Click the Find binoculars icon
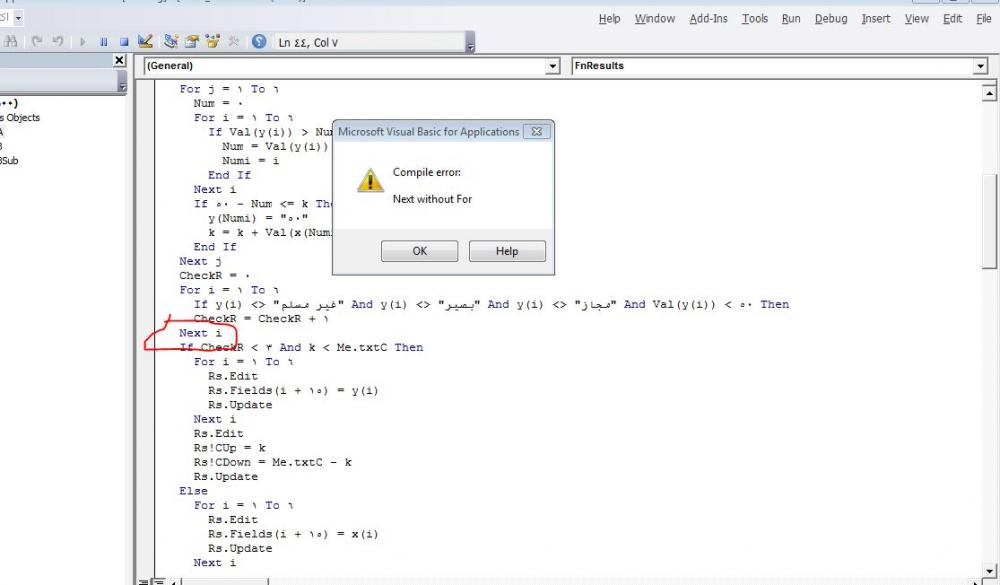 click(10, 42)
